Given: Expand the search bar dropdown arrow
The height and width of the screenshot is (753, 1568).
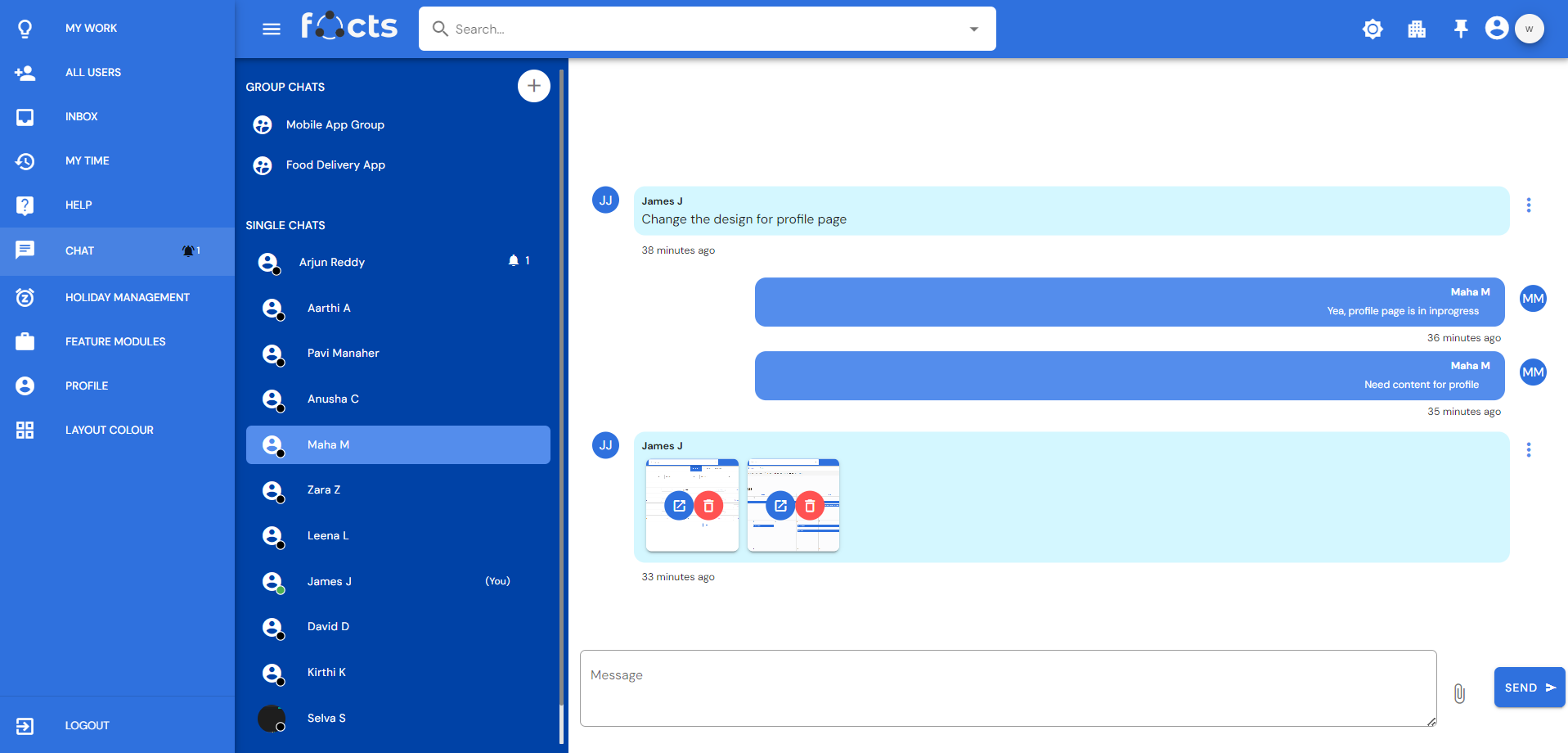Looking at the screenshot, I should pyautogui.click(x=973, y=29).
